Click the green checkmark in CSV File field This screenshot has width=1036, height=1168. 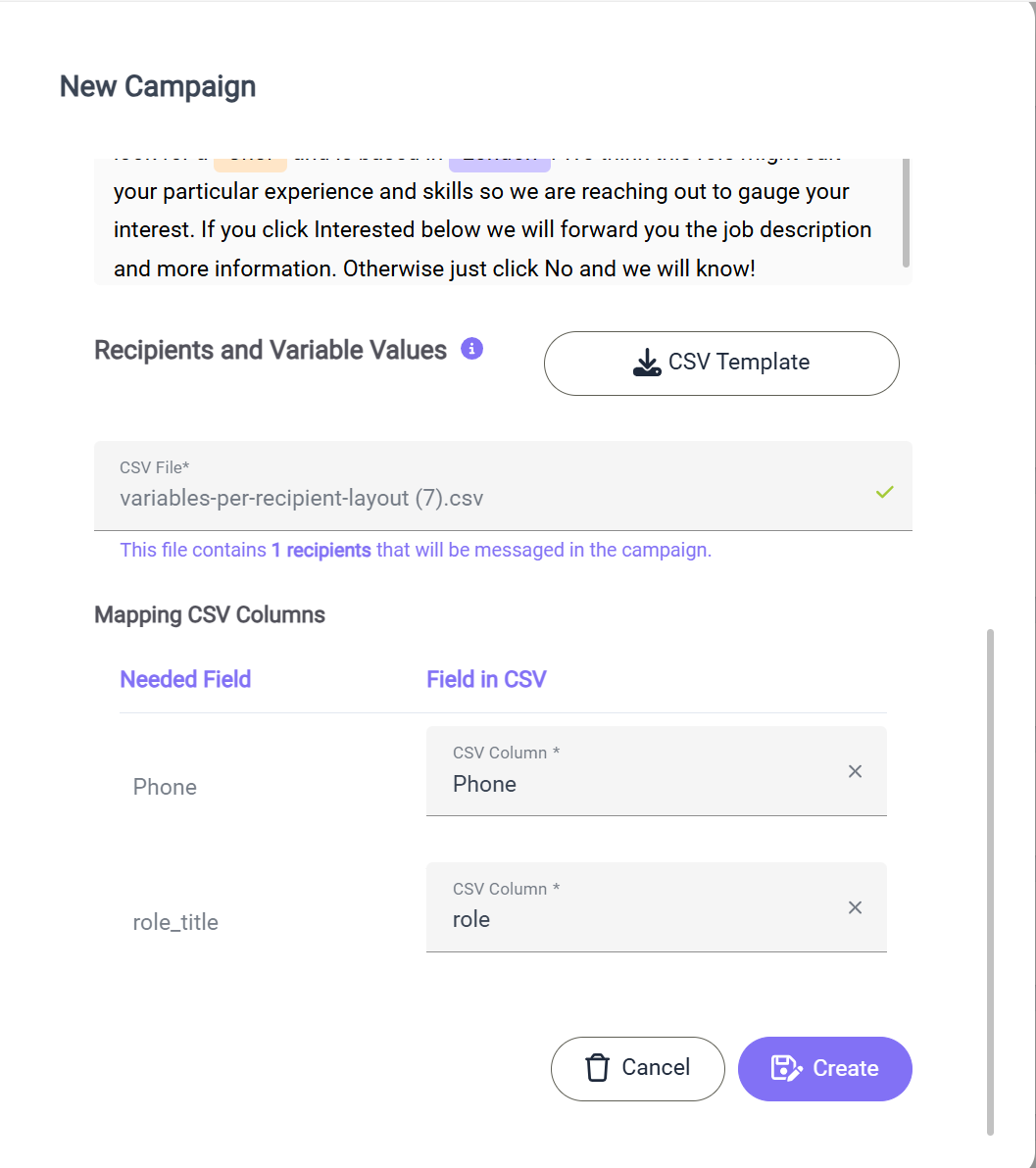885,492
